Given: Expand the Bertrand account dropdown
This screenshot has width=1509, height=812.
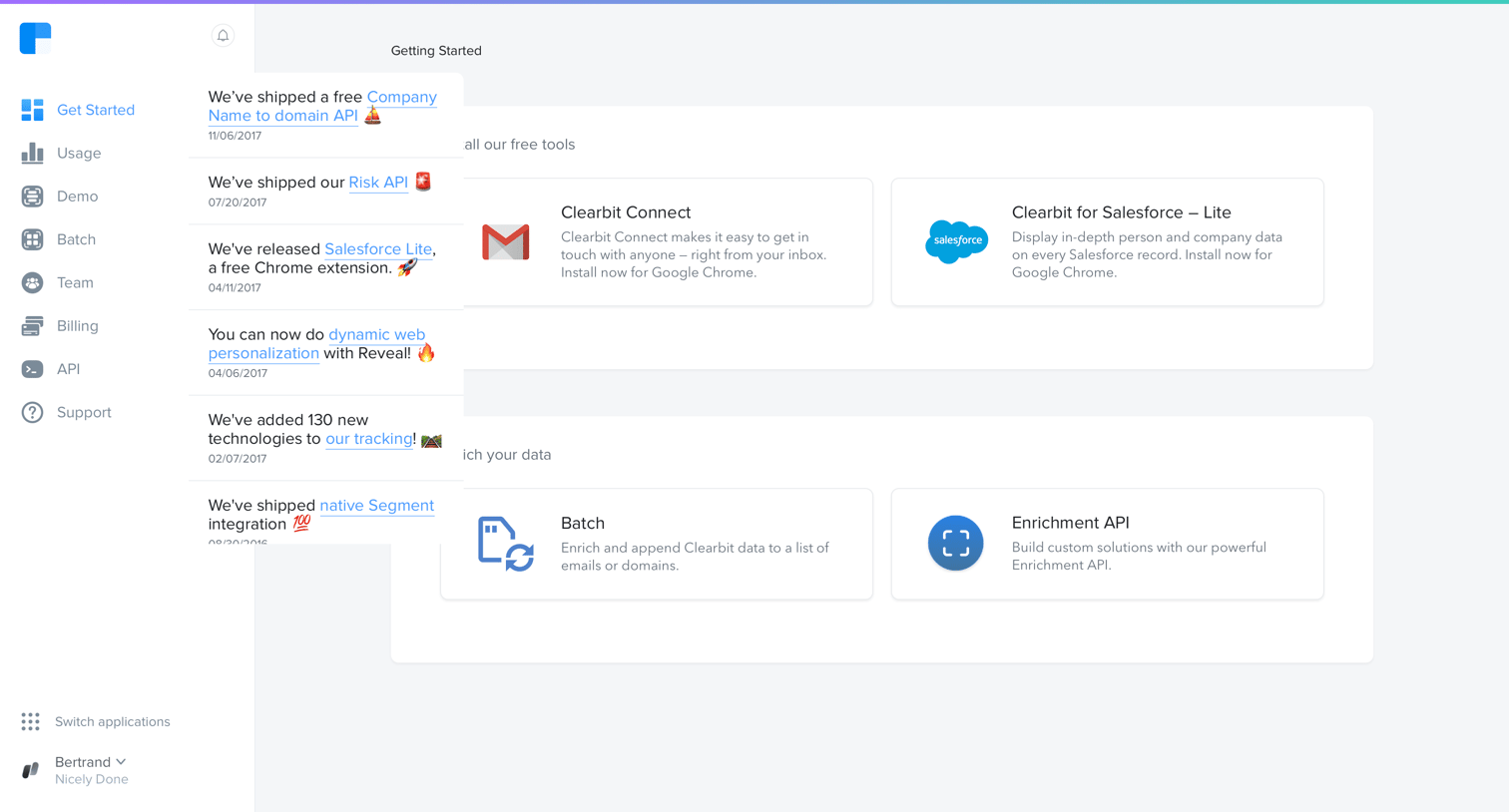Looking at the screenshot, I should pos(90,762).
